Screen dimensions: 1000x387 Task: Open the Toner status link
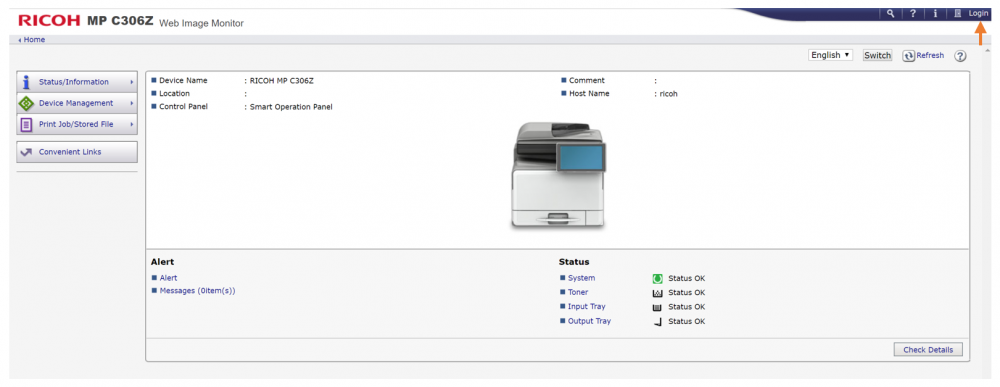click(x=578, y=293)
